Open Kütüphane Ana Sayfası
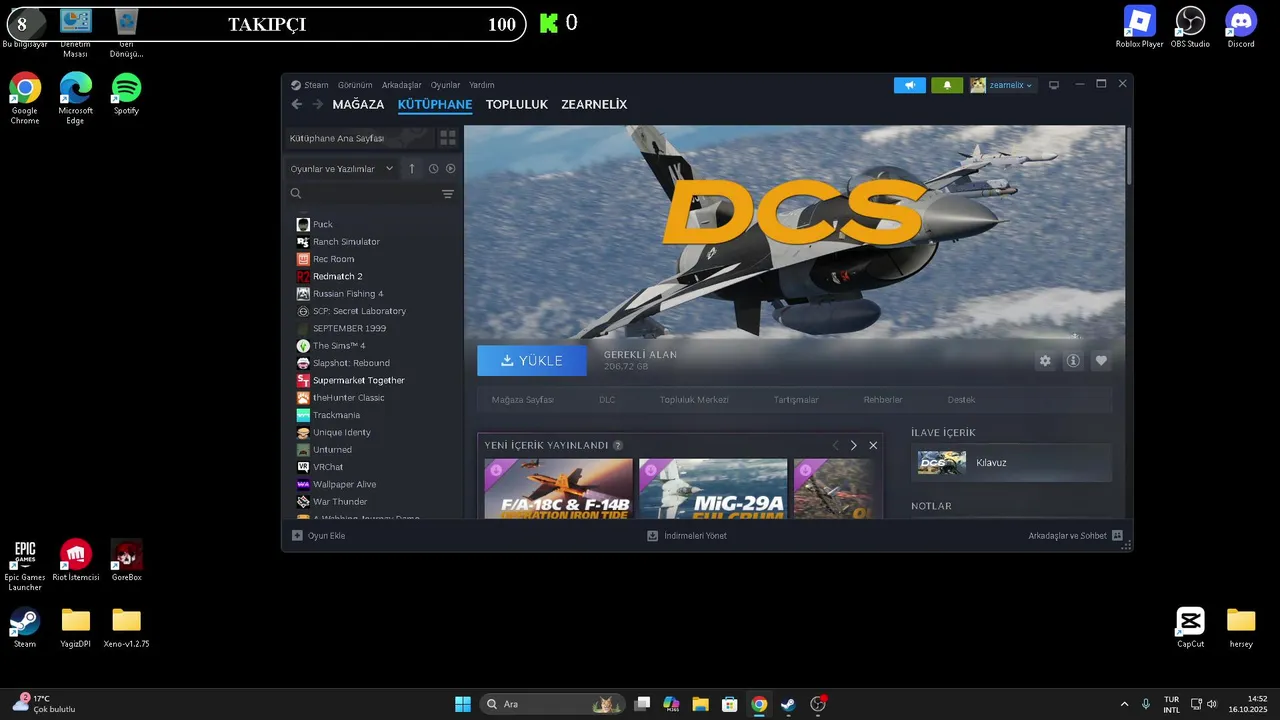 [x=359, y=138]
